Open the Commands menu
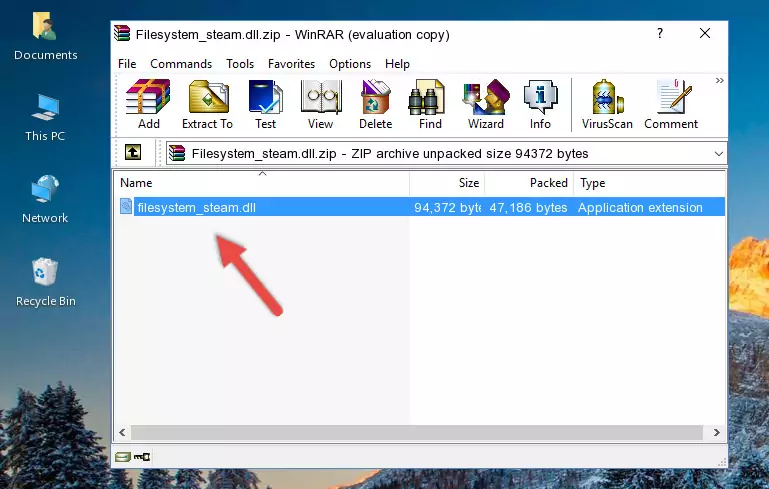The image size is (769, 489). (181, 64)
